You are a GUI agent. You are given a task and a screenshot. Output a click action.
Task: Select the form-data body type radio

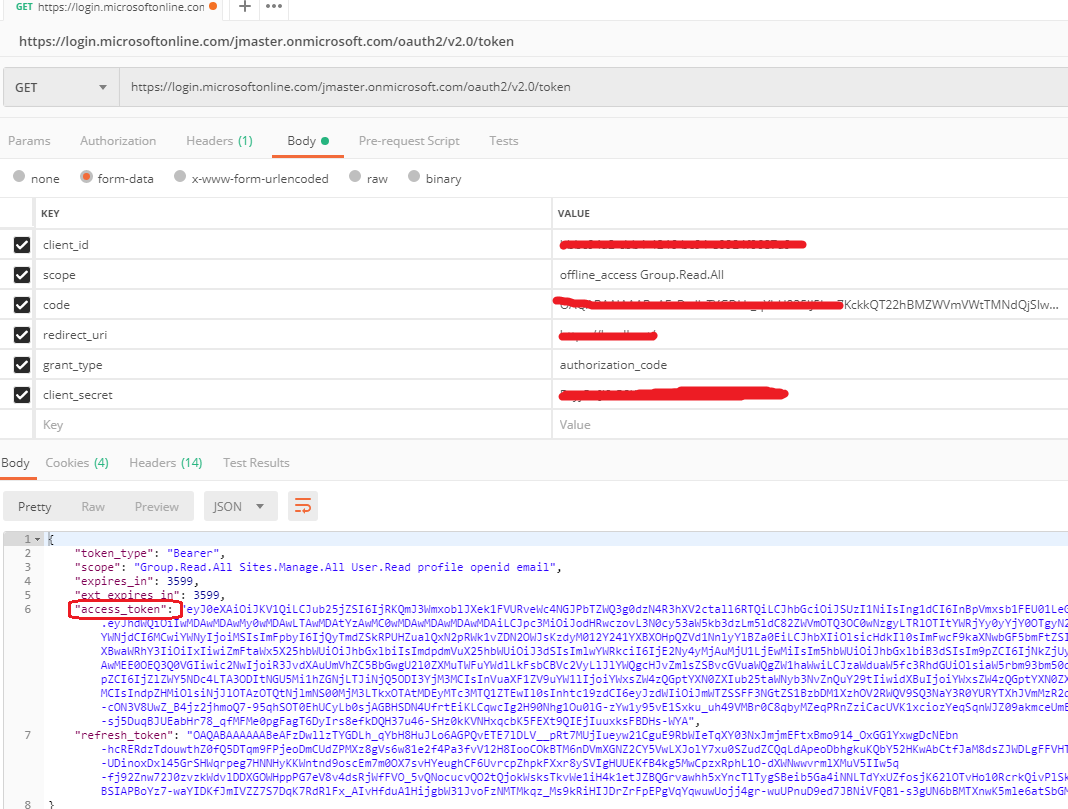(x=86, y=176)
